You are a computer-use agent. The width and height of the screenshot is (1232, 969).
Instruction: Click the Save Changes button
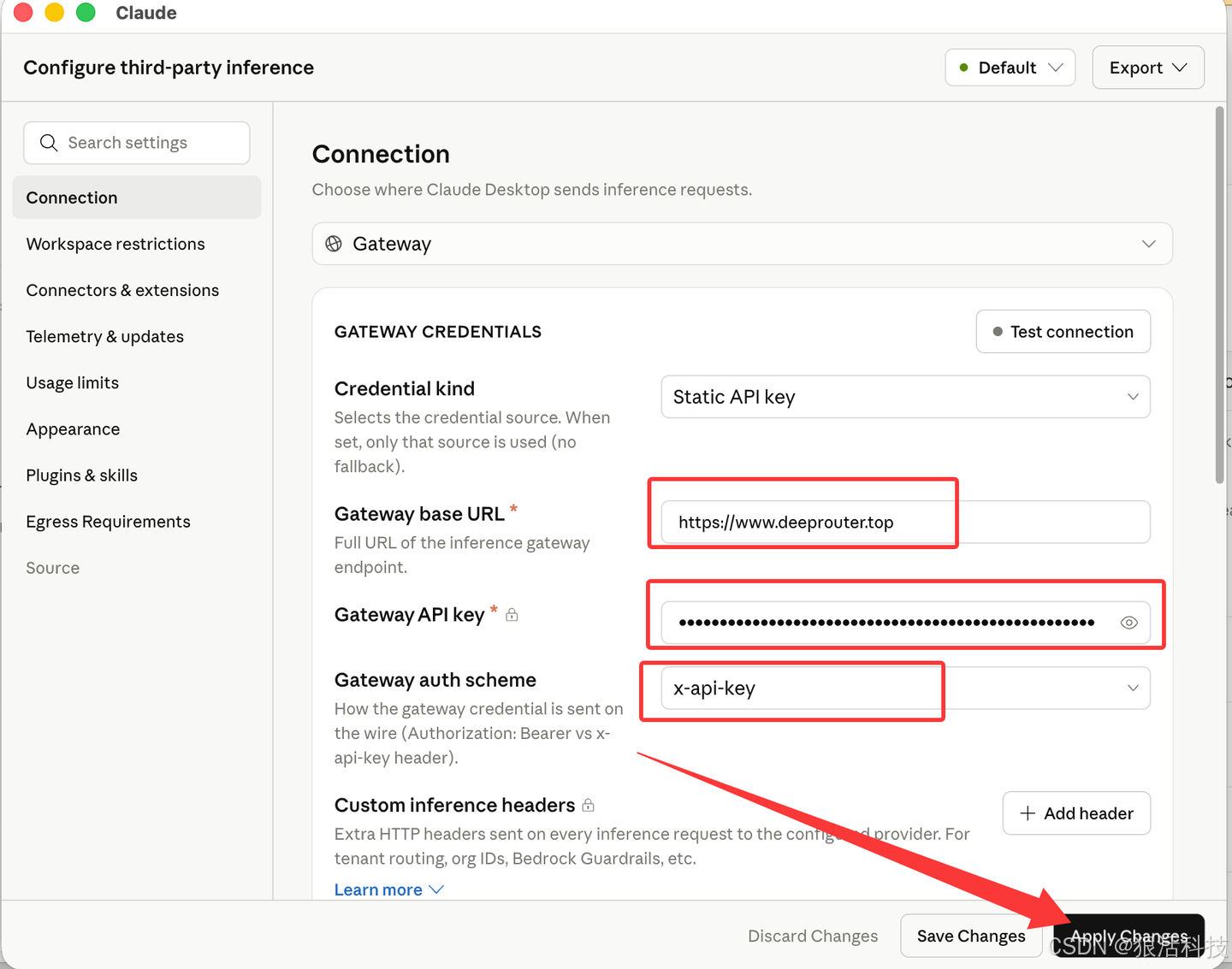click(x=971, y=936)
